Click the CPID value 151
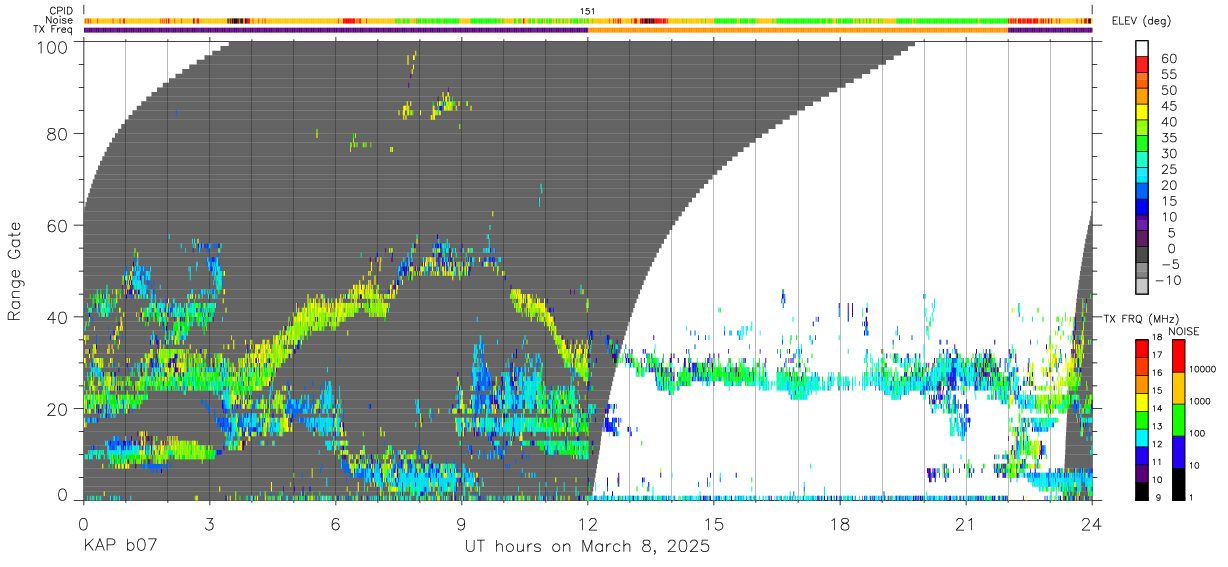 pos(588,11)
